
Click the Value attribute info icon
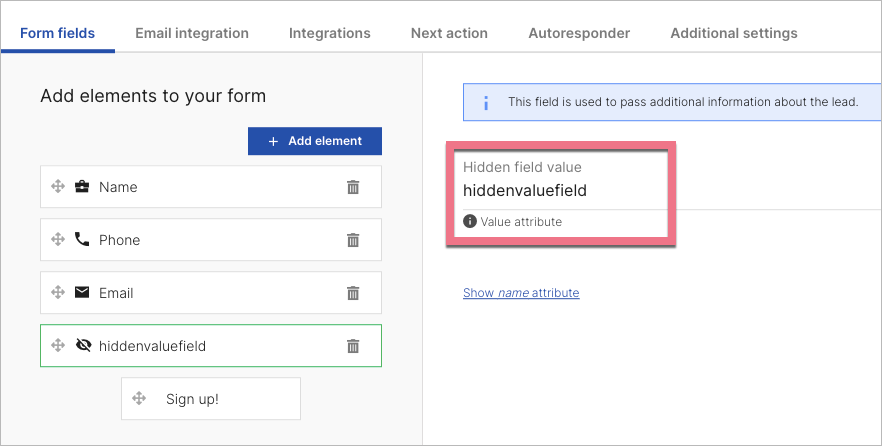click(470, 222)
